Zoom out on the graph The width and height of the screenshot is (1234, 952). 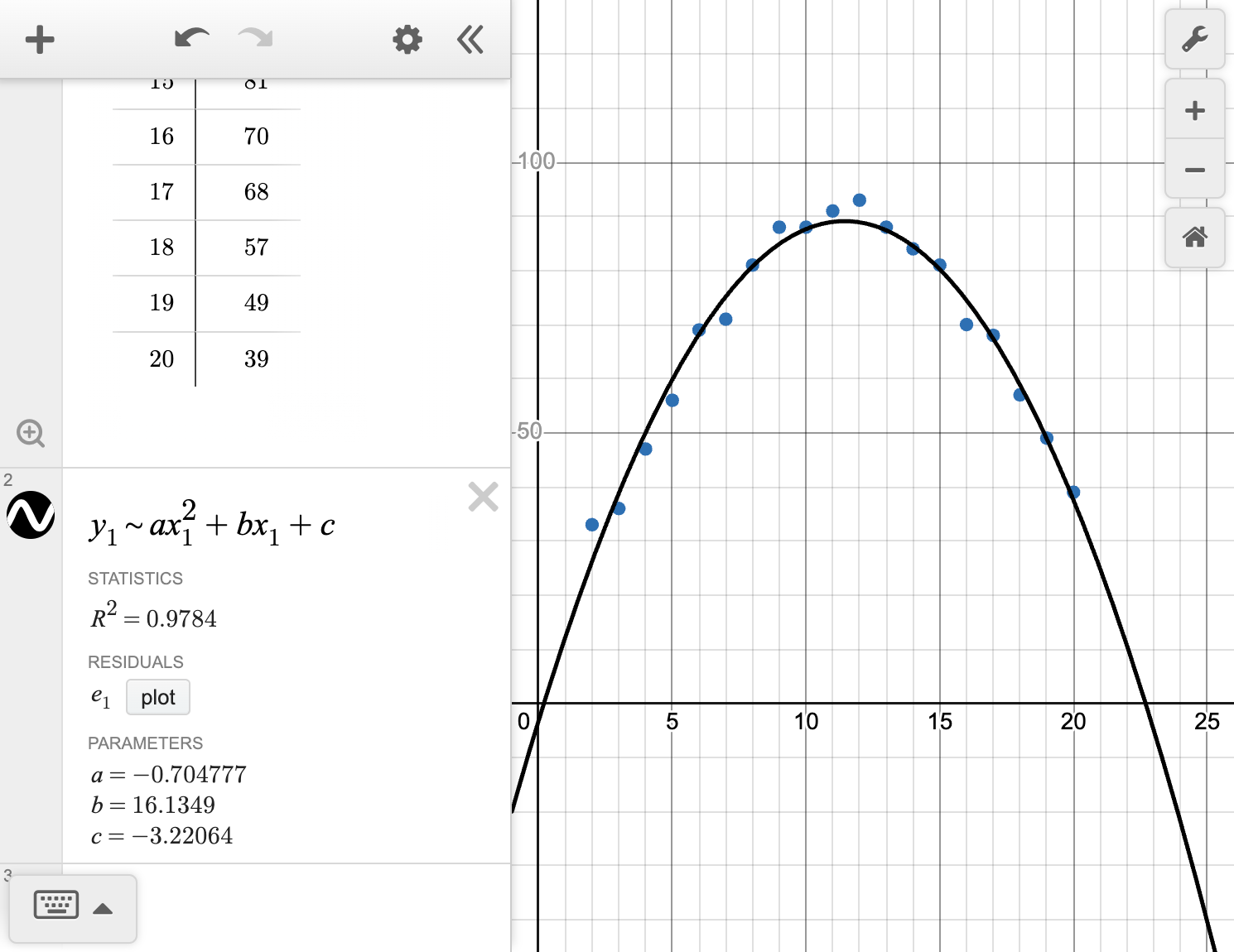(1194, 170)
